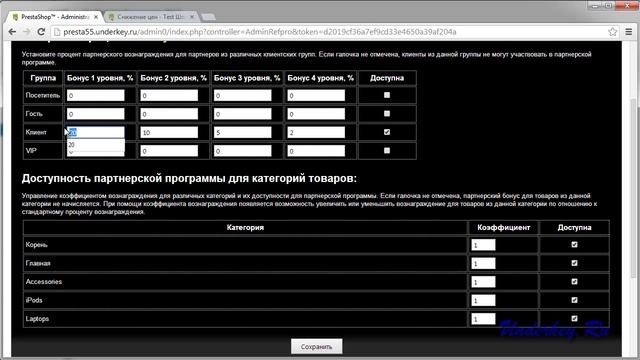Bookmark this page with star icon

coord(612,32)
